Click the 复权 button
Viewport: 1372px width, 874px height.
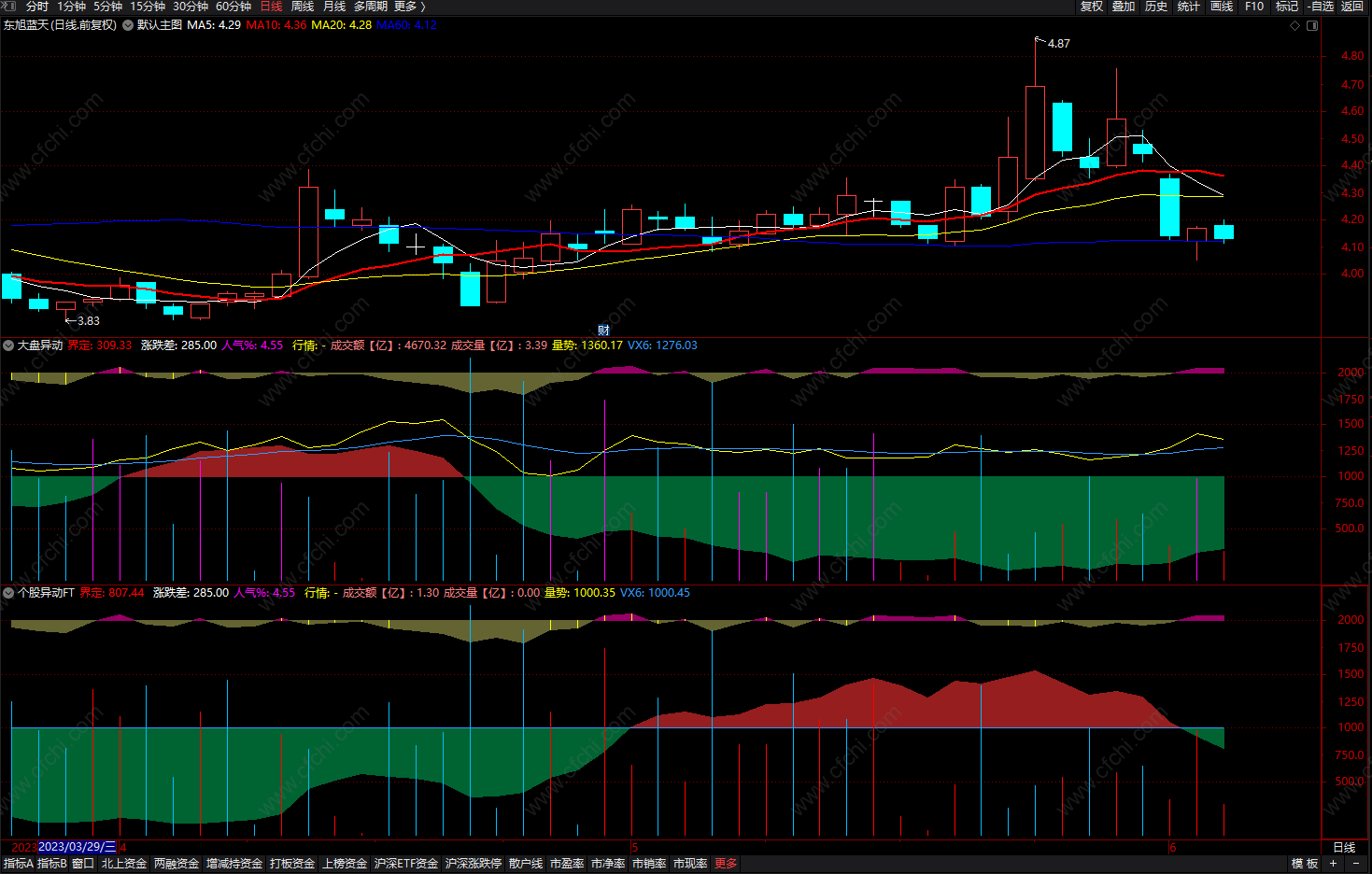tap(1092, 7)
